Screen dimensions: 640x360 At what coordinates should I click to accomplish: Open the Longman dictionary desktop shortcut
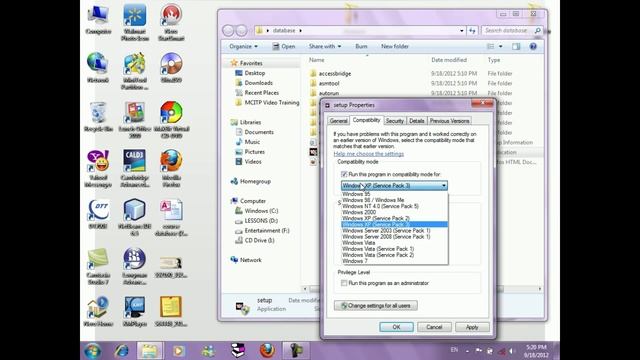coord(135,266)
